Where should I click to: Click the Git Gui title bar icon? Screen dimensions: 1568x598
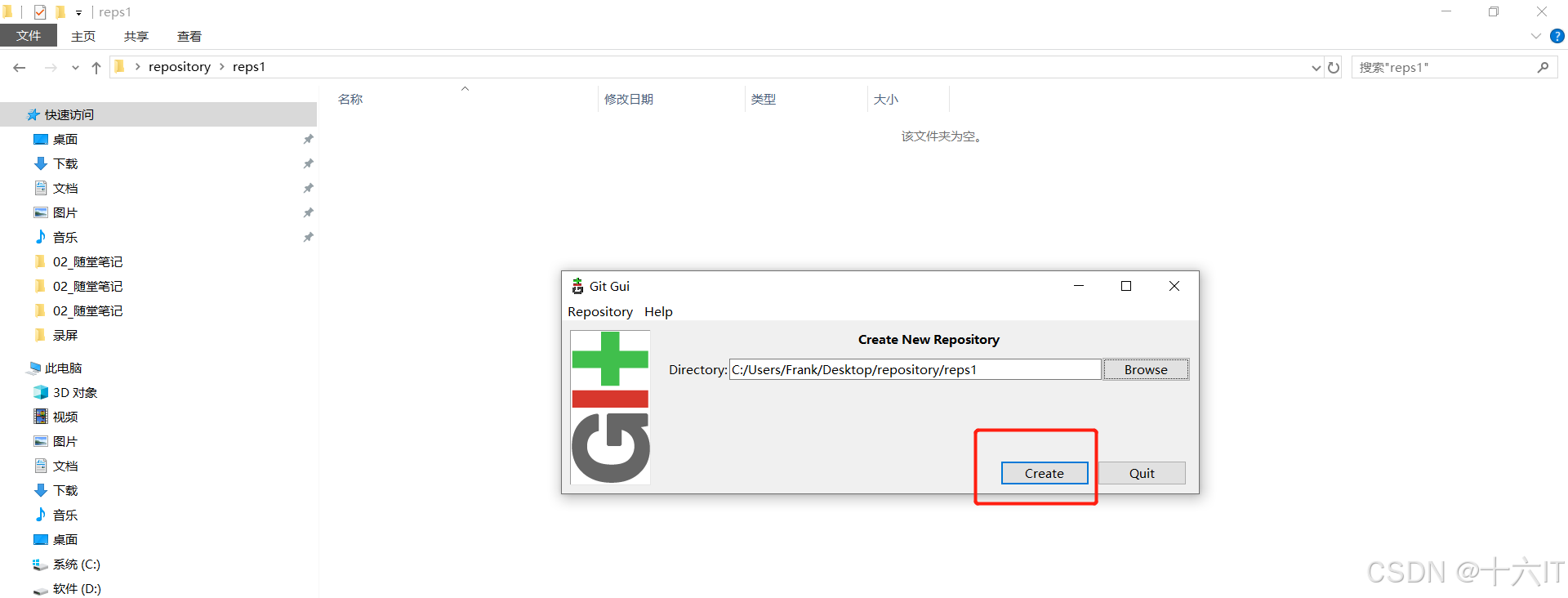(x=577, y=286)
